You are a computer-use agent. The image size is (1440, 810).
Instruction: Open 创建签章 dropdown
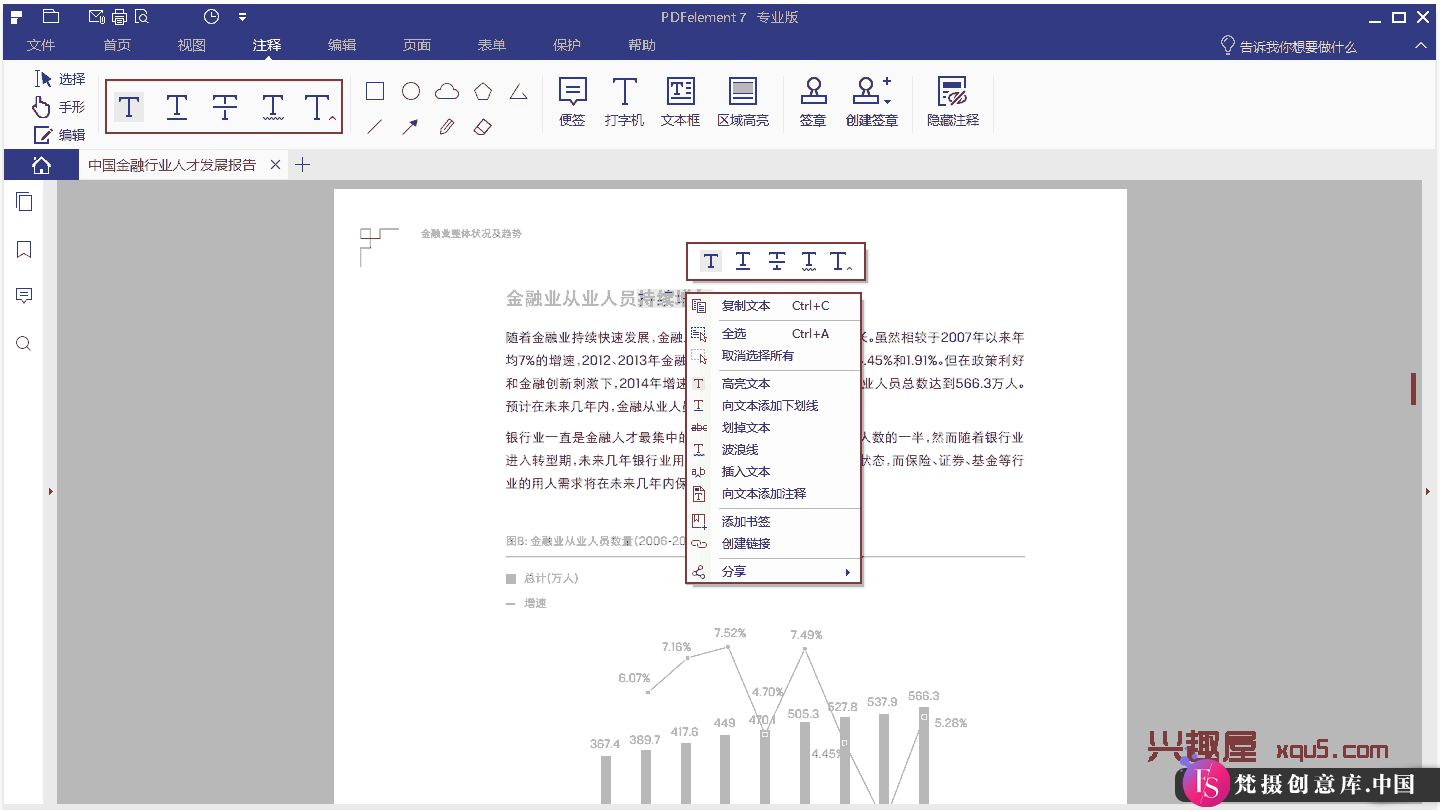coord(872,103)
